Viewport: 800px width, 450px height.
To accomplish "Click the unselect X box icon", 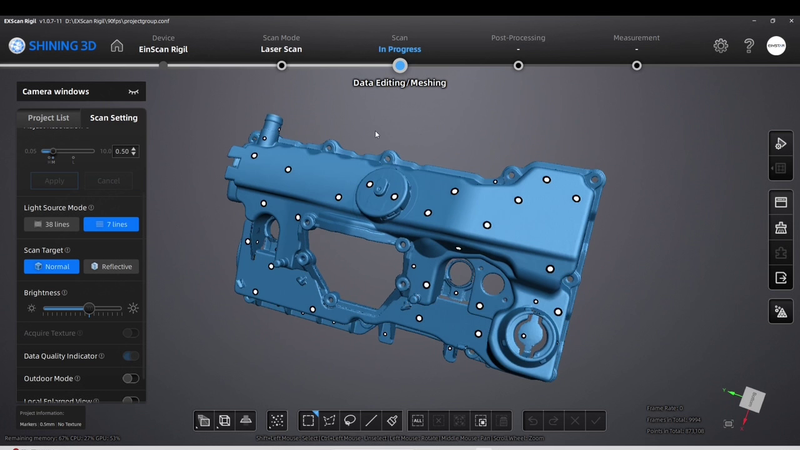I will pos(438,421).
